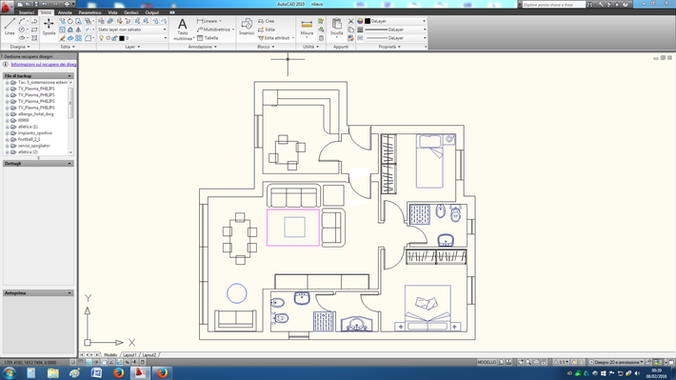
Task: Open Firefox from the taskbar
Action: pos(119,373)
